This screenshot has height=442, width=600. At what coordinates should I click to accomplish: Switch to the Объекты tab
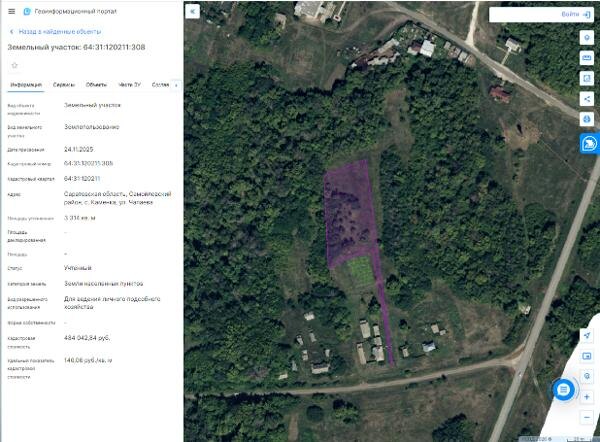96,85
